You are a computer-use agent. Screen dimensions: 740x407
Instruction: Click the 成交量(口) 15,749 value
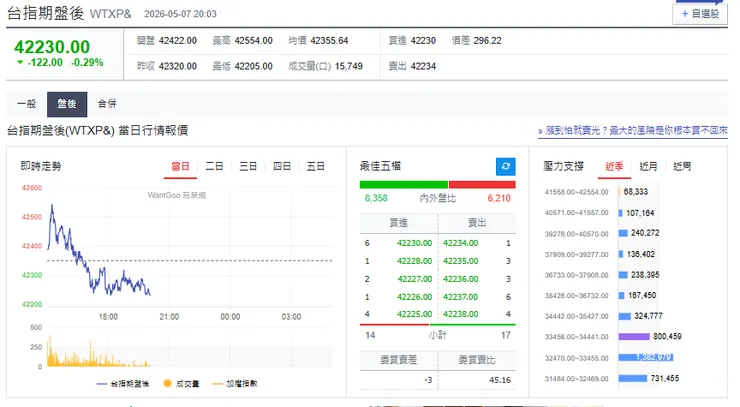pyautogui.click(x=349, y=67)
